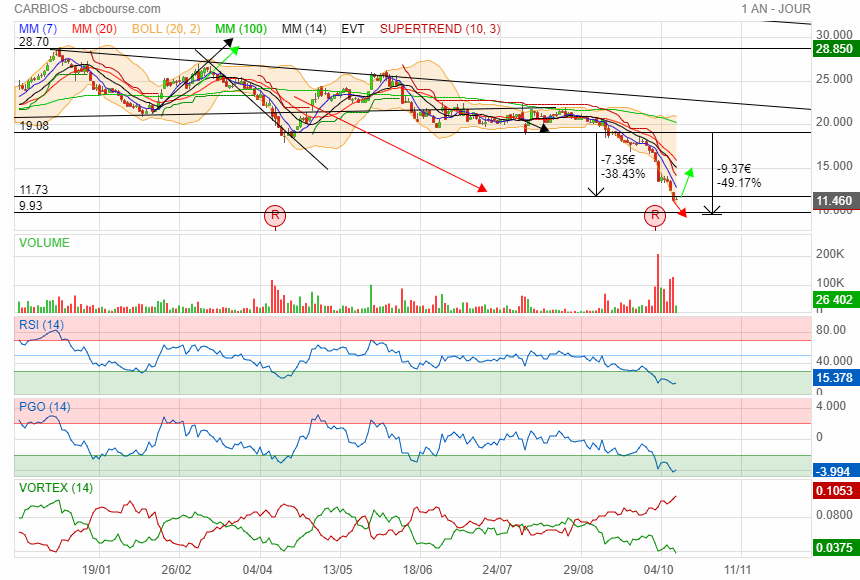860x580 pixels.
Task: Click the EVT legend label
Action: pos(353,29)
